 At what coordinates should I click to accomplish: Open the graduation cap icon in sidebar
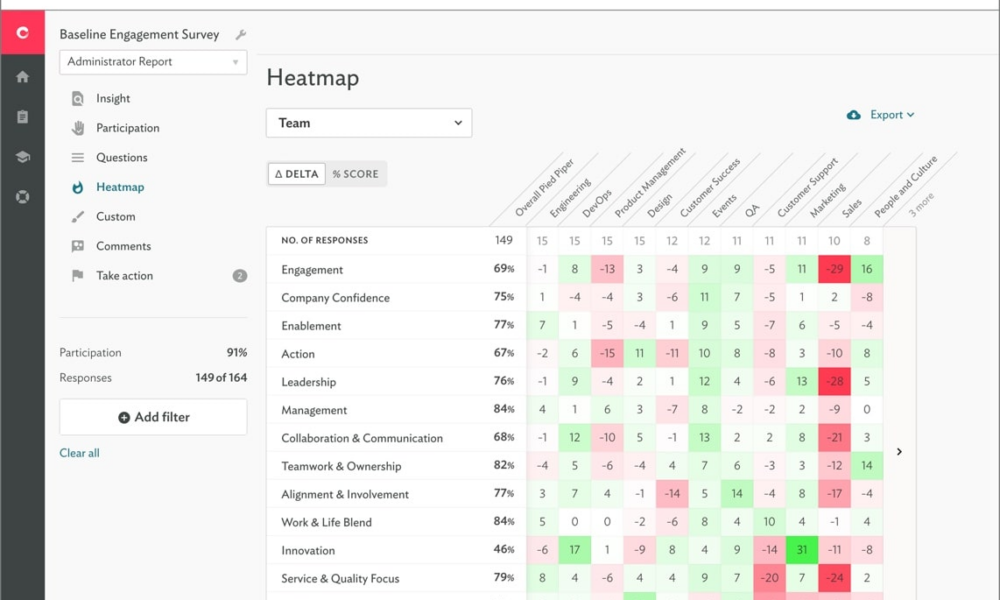[22, 157]
